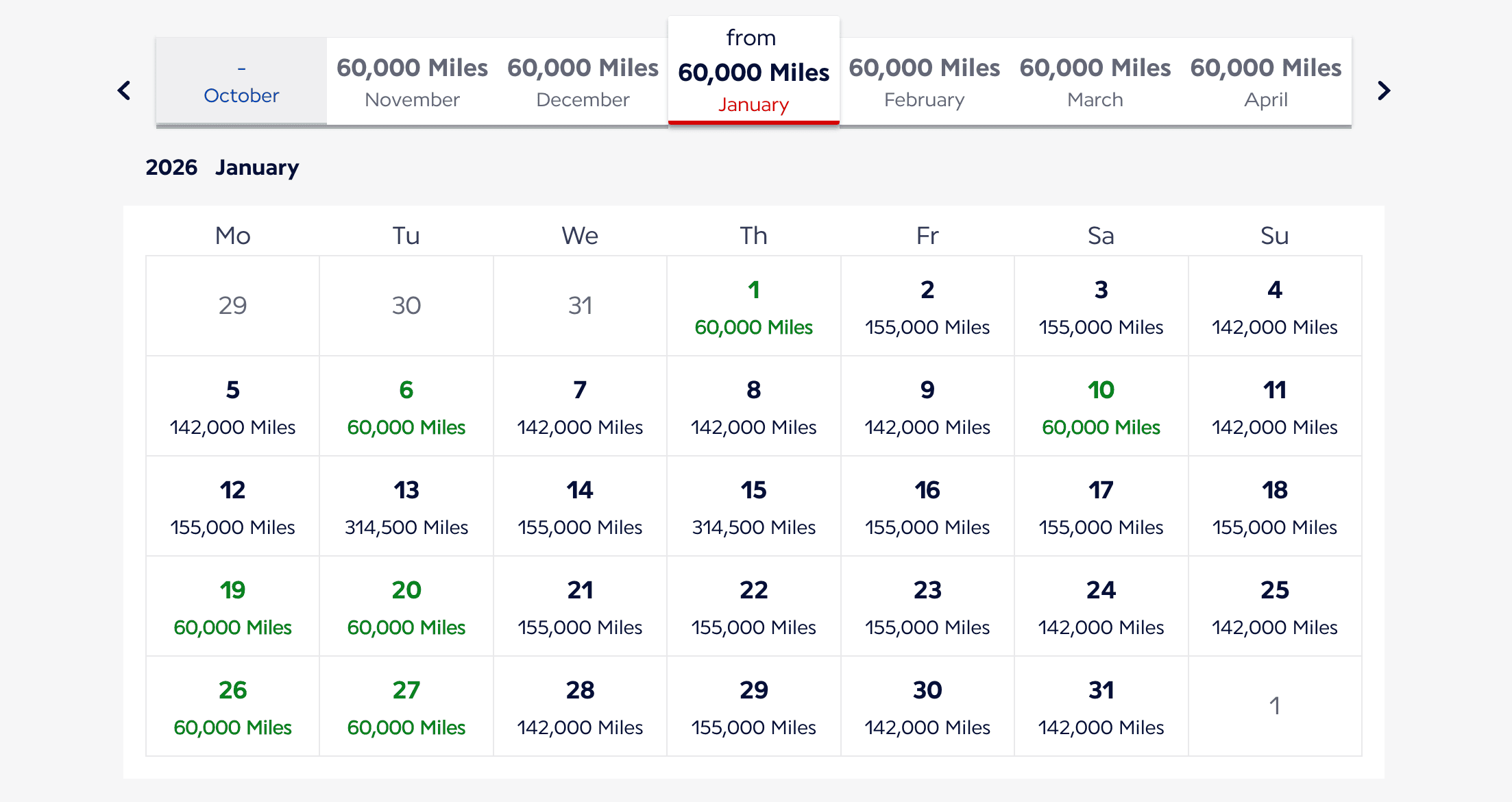Viewport: 1512px width, 802px height.
Task: Click the February 1 date in the last row
Action: (1274, 706)
